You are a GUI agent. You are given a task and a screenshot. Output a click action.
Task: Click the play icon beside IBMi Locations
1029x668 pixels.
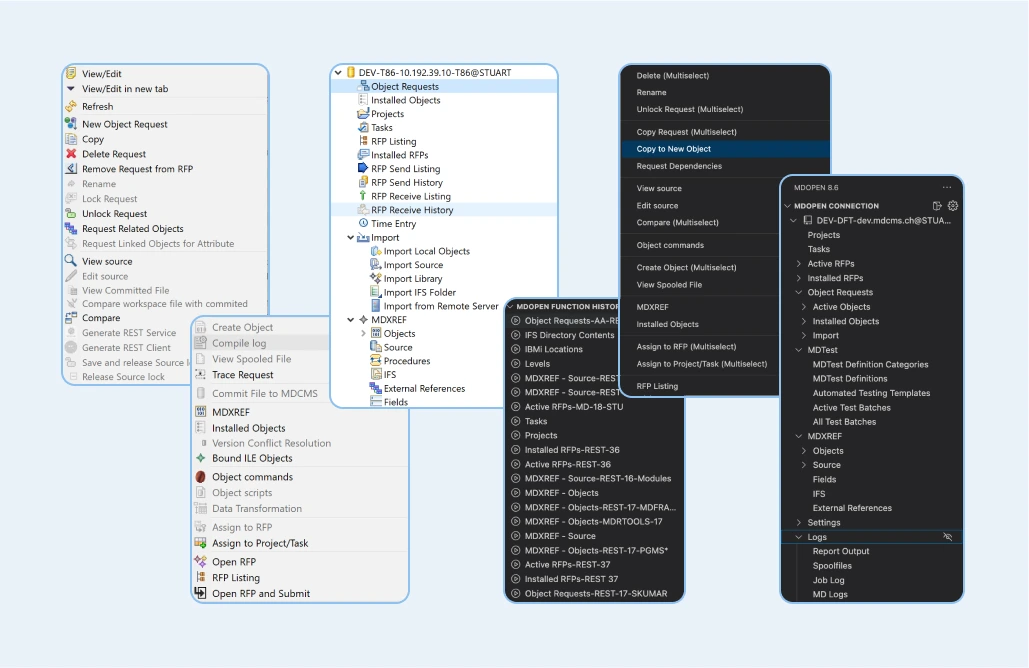[516, 350]
